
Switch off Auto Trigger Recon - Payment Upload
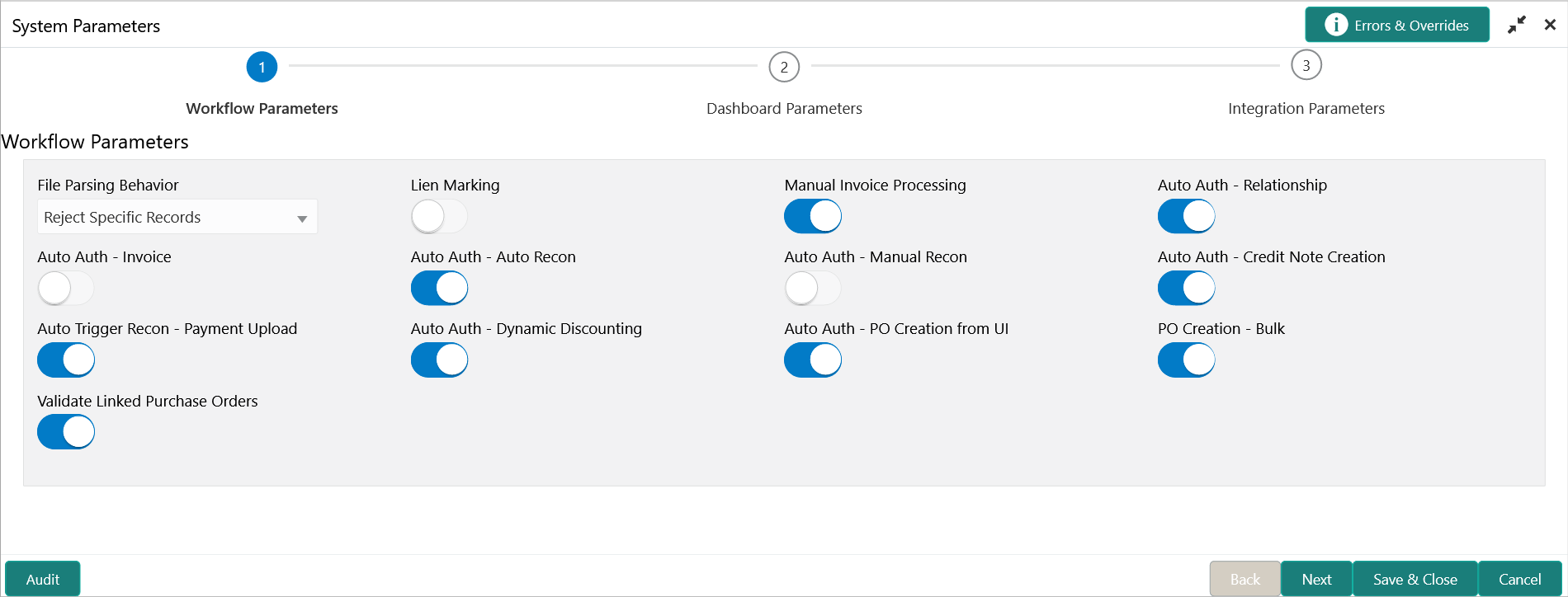66,360
